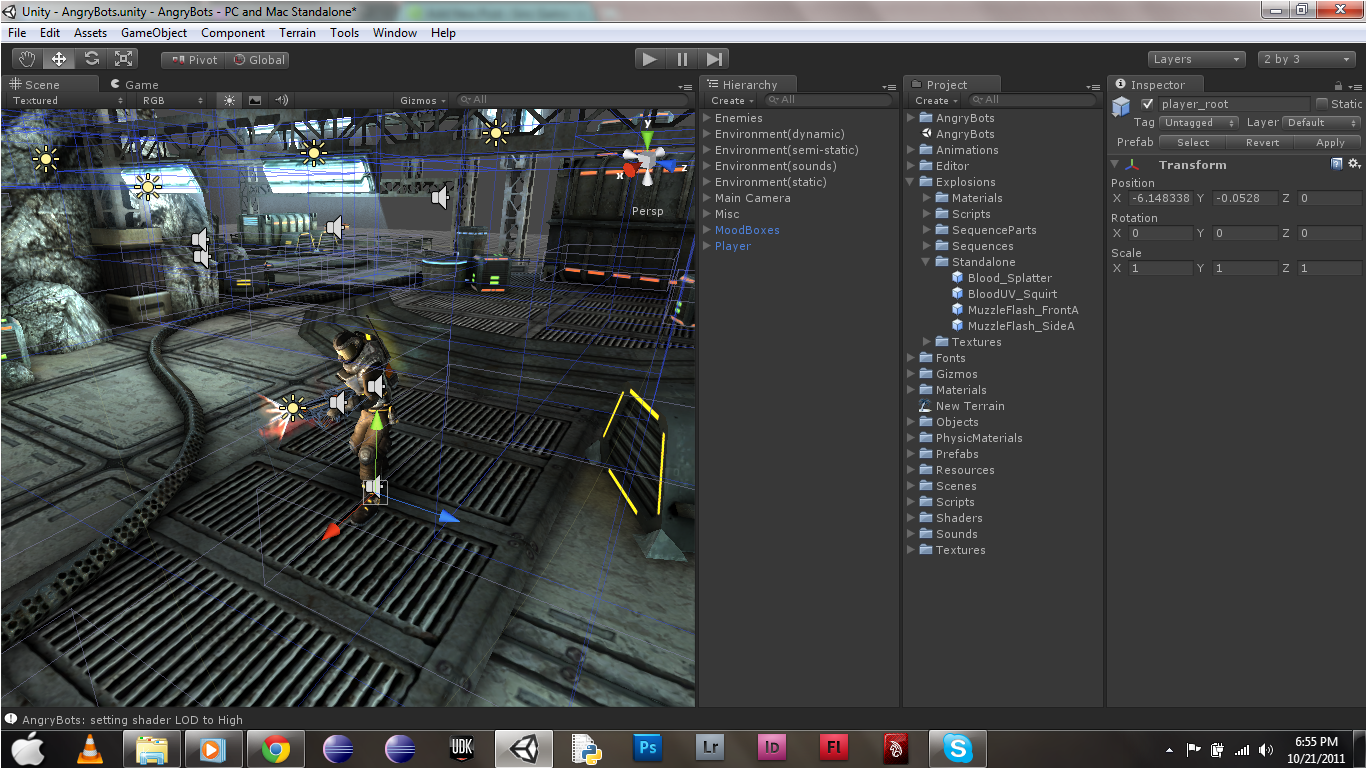1366x768 pixels.
Task: Open the 2 by 3 layout dropdown
Action: [x=1306, y=59]
